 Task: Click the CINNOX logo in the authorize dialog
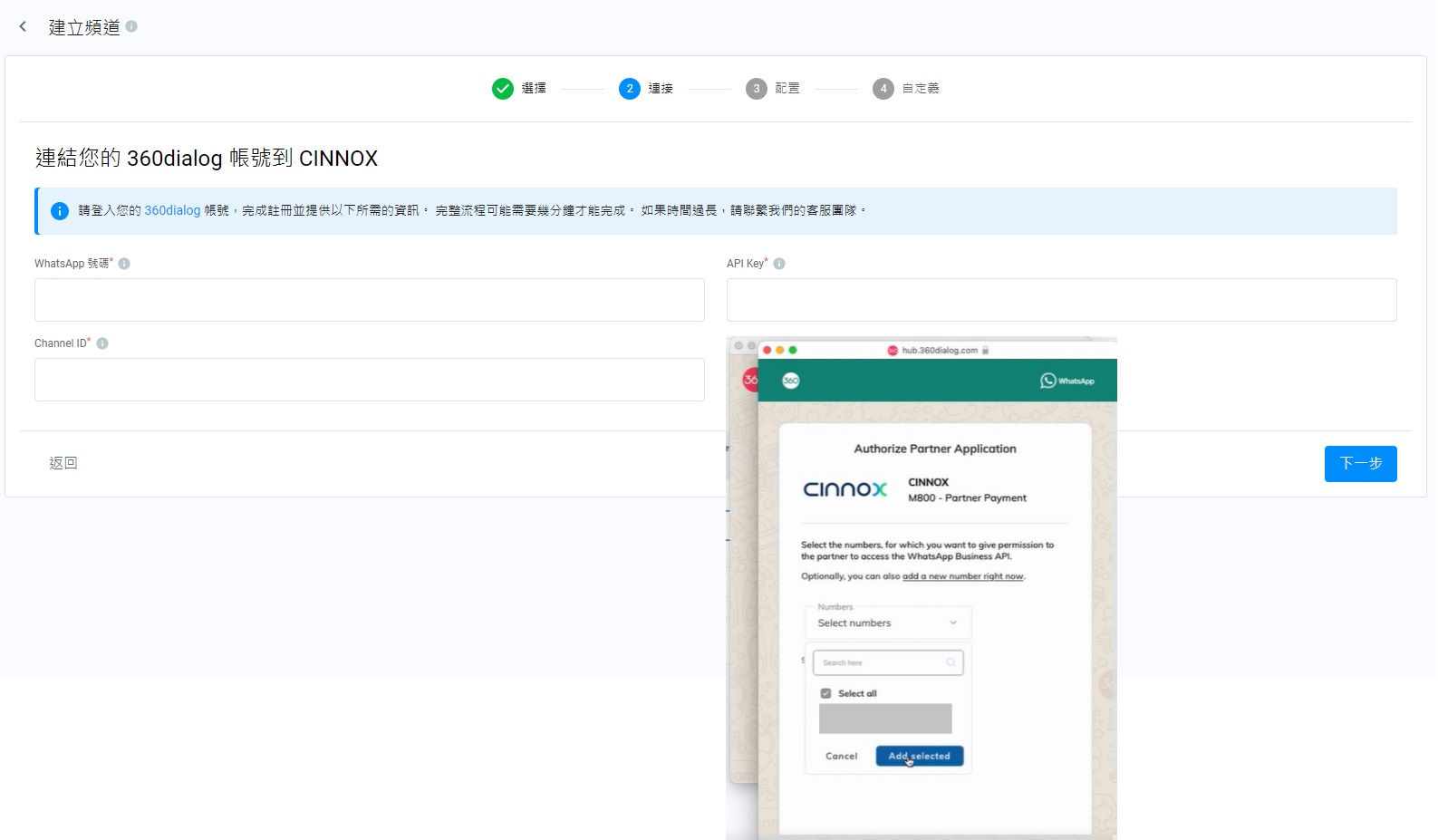click(x=845, y=489)
